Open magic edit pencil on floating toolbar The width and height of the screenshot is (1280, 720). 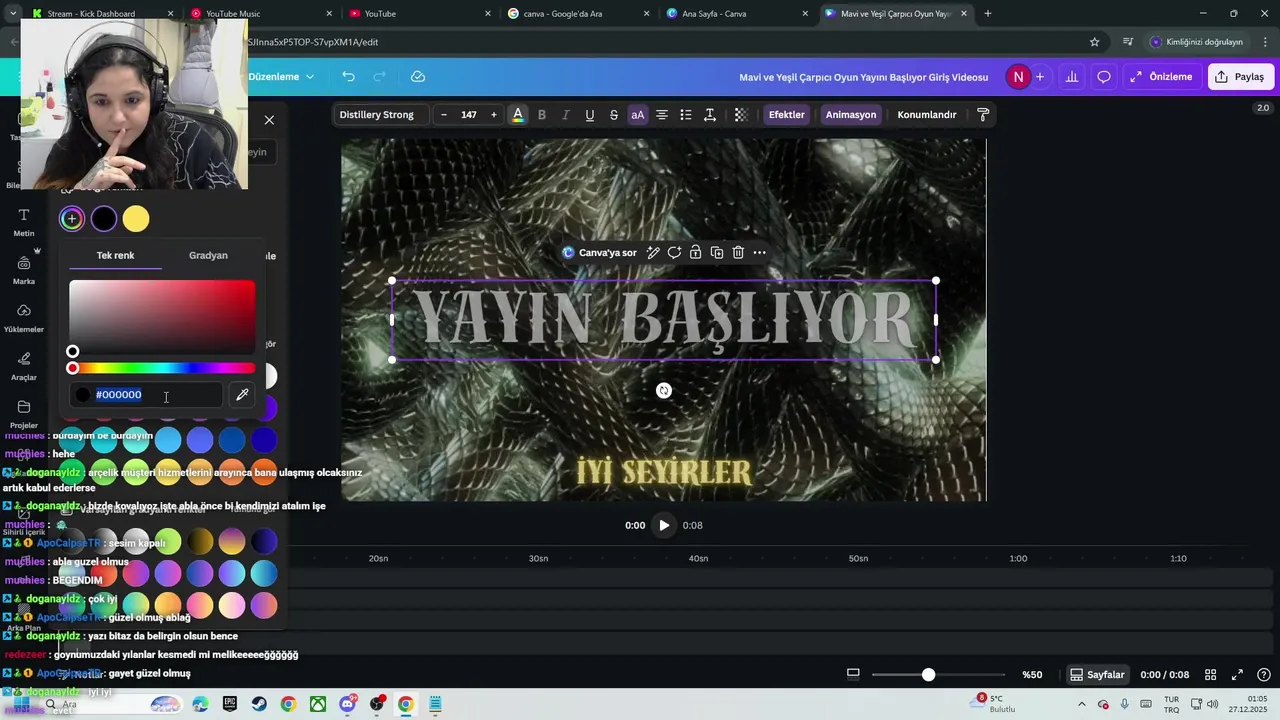click(x=653, y=253)
